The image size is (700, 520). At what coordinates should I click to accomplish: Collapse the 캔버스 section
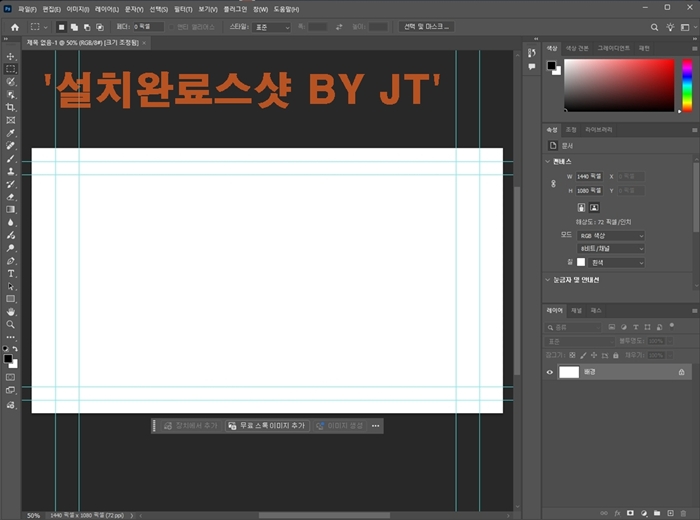(x=549, y=161)
